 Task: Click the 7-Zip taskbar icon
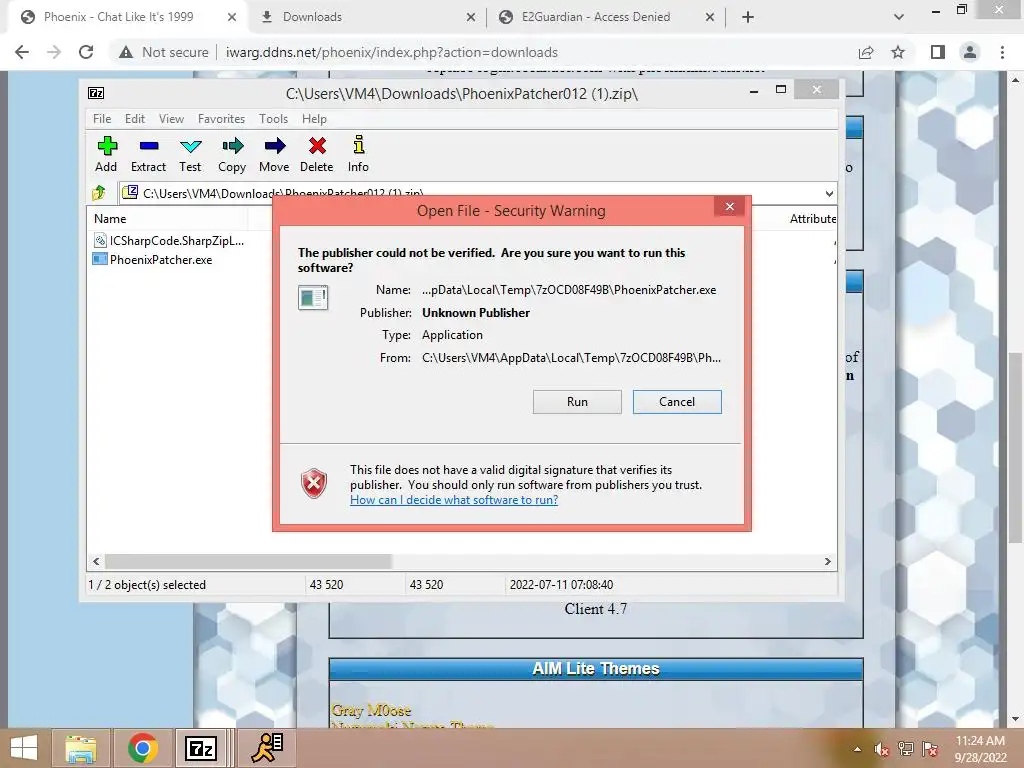(200, 748)
